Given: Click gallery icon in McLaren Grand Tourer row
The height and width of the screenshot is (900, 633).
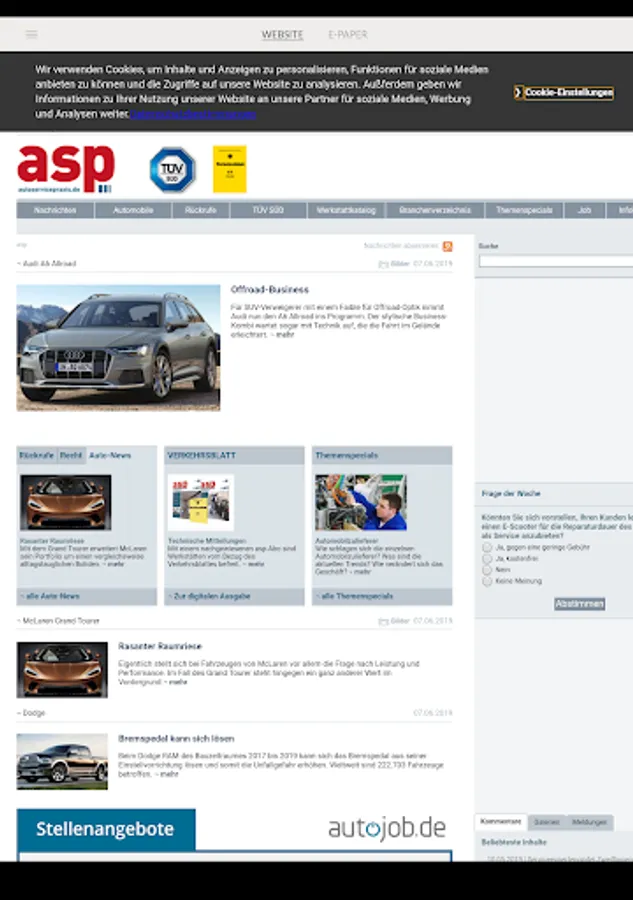Looking at the screenshot, I should pyautogui.click(x=383, y=621).
